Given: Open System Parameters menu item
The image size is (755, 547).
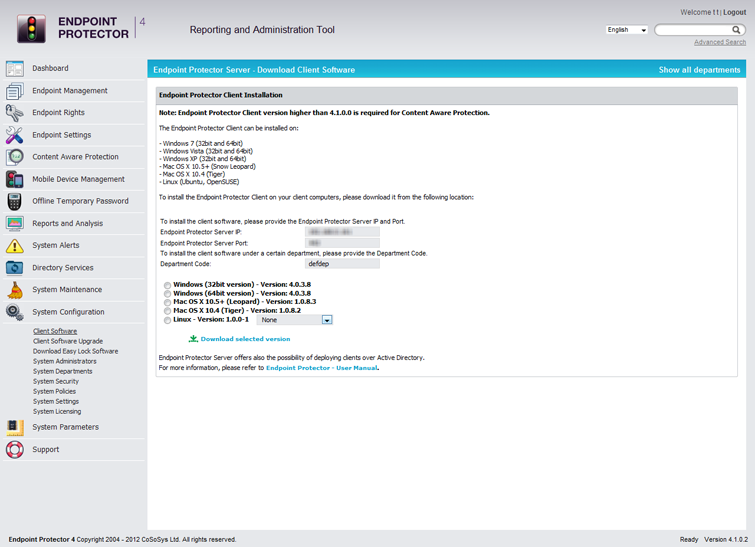Looking at the screenshot, I should 65,427.
